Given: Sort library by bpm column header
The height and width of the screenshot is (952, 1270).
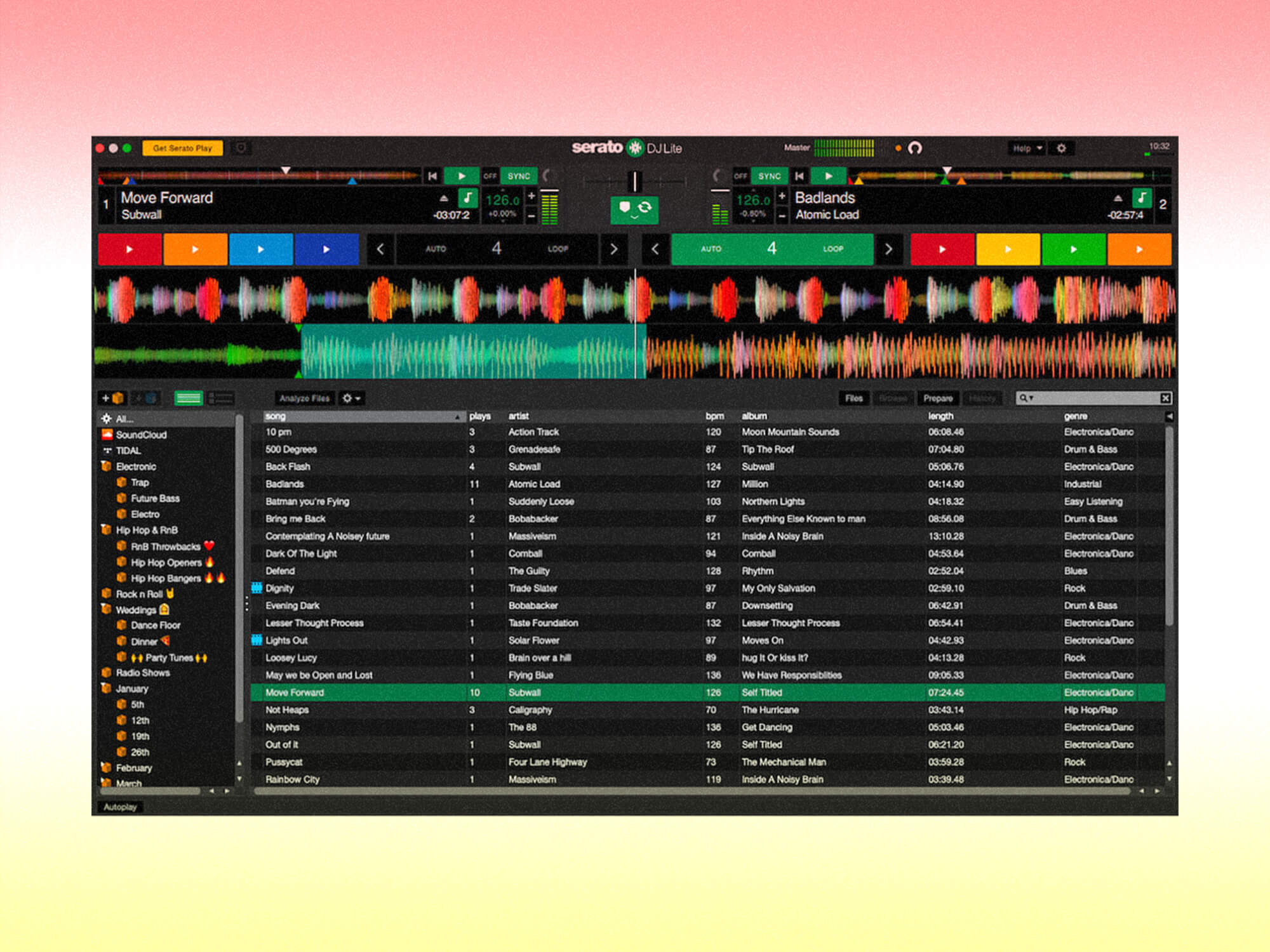Looking at the screenshot, I should click(x=714, y=416).
